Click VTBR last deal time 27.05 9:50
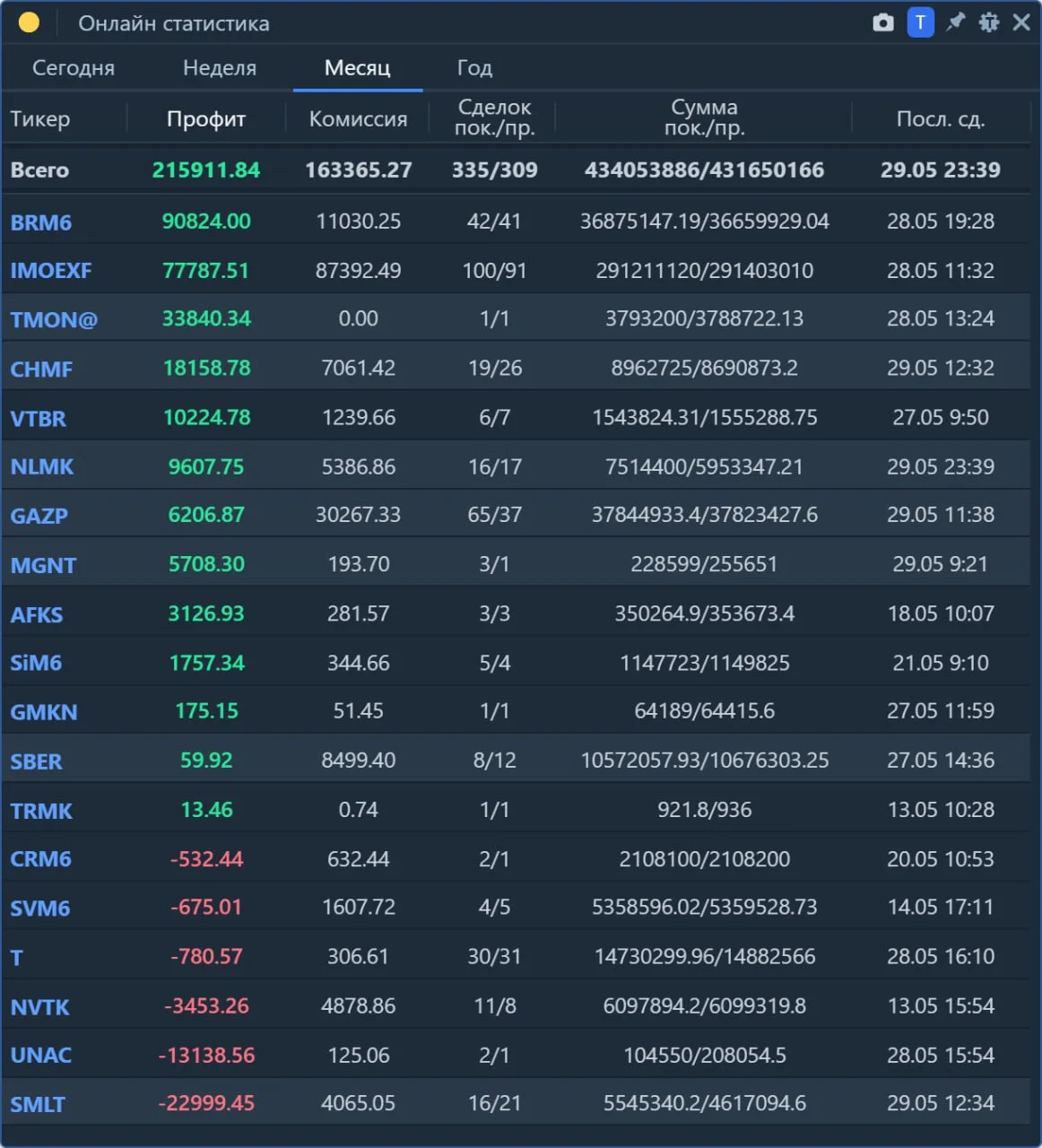The image size is (1042, 1148). point(941,418)
